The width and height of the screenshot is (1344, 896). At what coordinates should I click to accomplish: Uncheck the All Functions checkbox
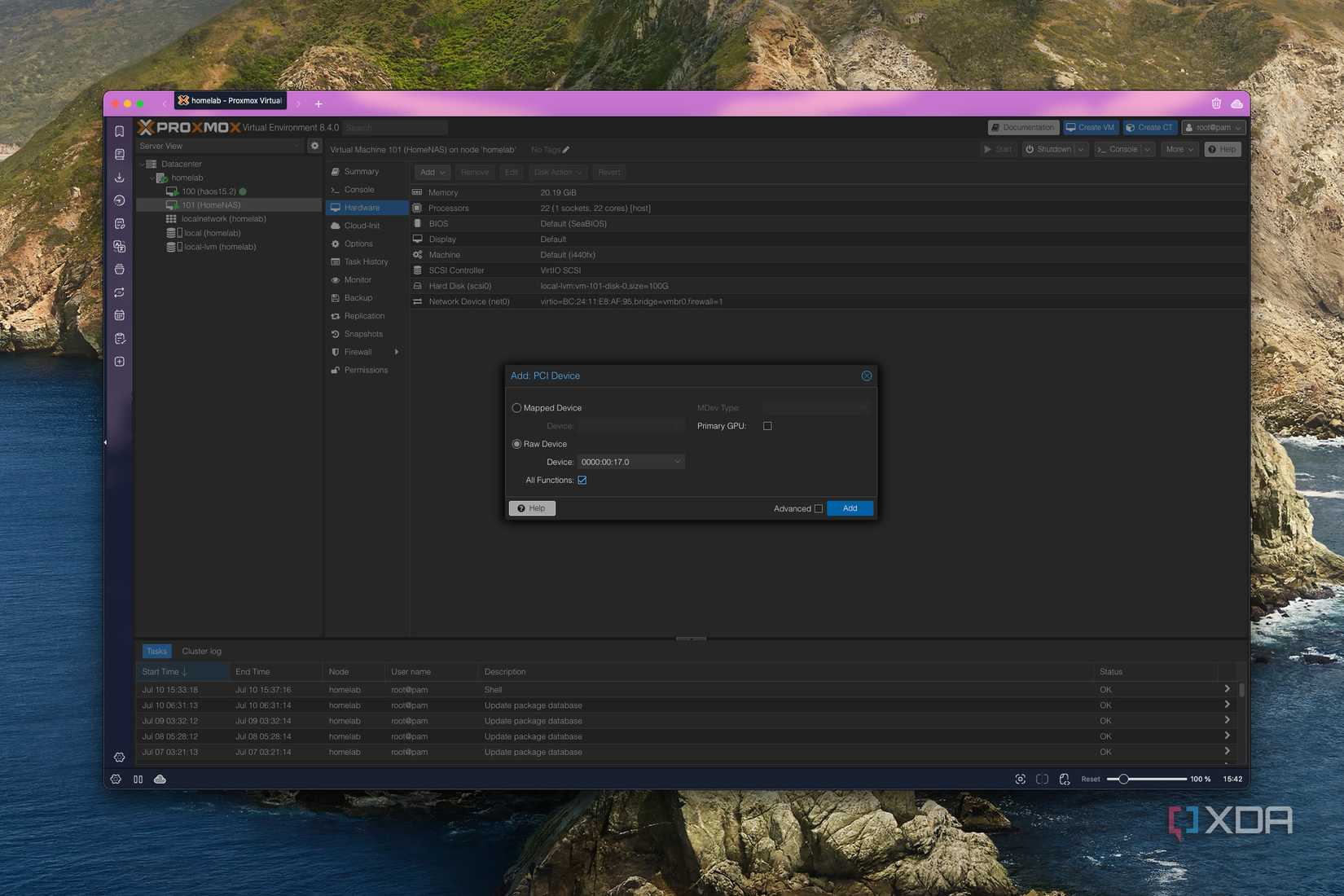(582, 481)
